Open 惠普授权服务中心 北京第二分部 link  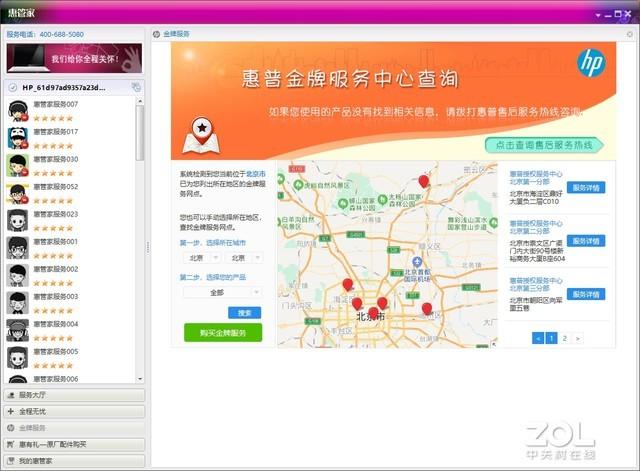[x=536, y=227]
